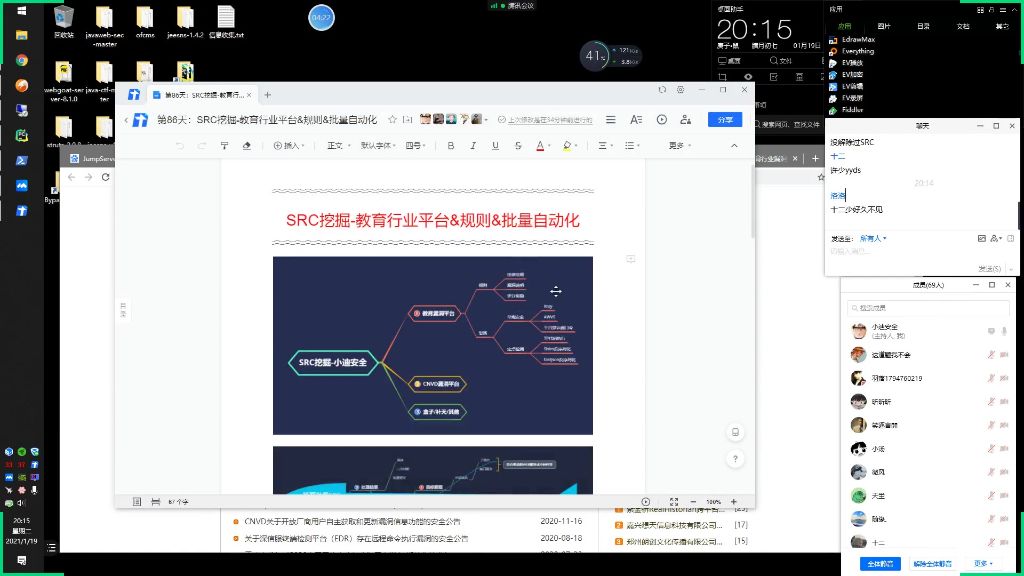Click the search members input field
Viewport: 1024px width, 576px height.
(x=928, y=308)
